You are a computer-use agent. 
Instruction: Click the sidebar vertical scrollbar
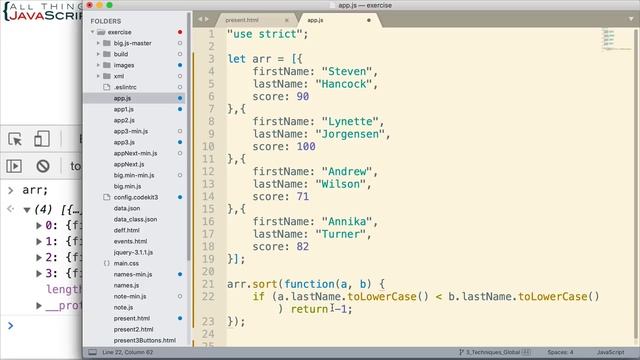(188, 137)
